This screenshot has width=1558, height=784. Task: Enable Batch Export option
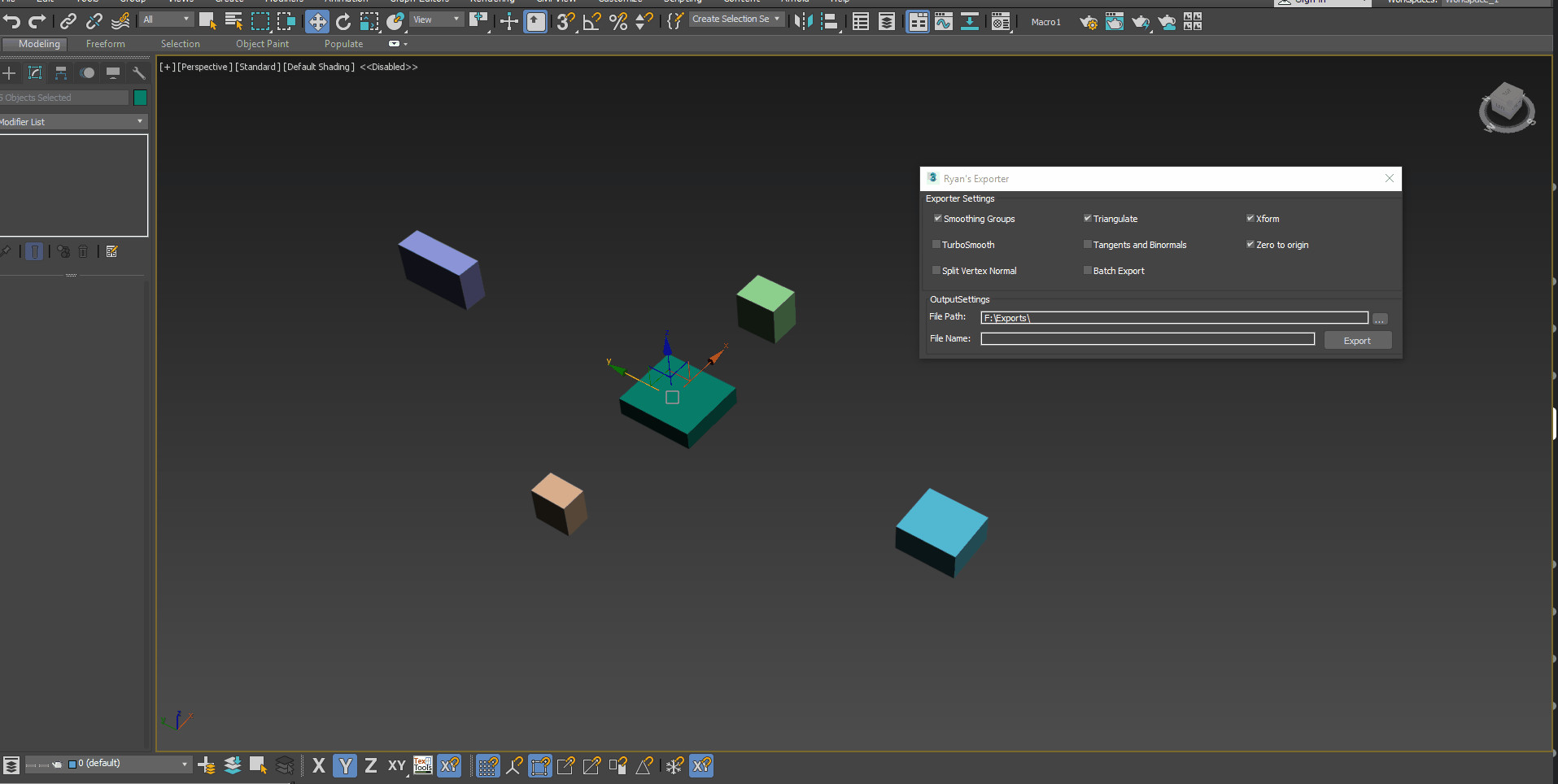(x=1087, y=270)
